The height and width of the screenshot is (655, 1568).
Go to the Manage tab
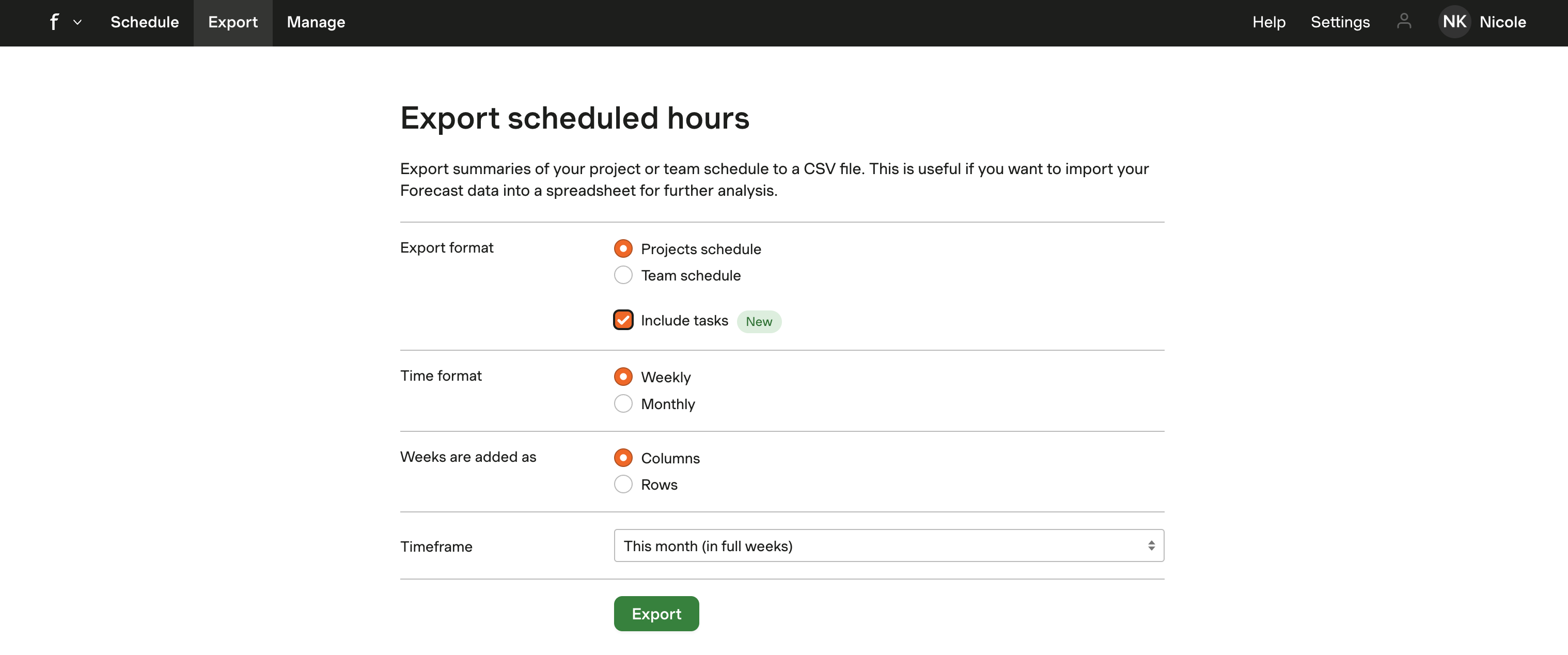[316, 23]
